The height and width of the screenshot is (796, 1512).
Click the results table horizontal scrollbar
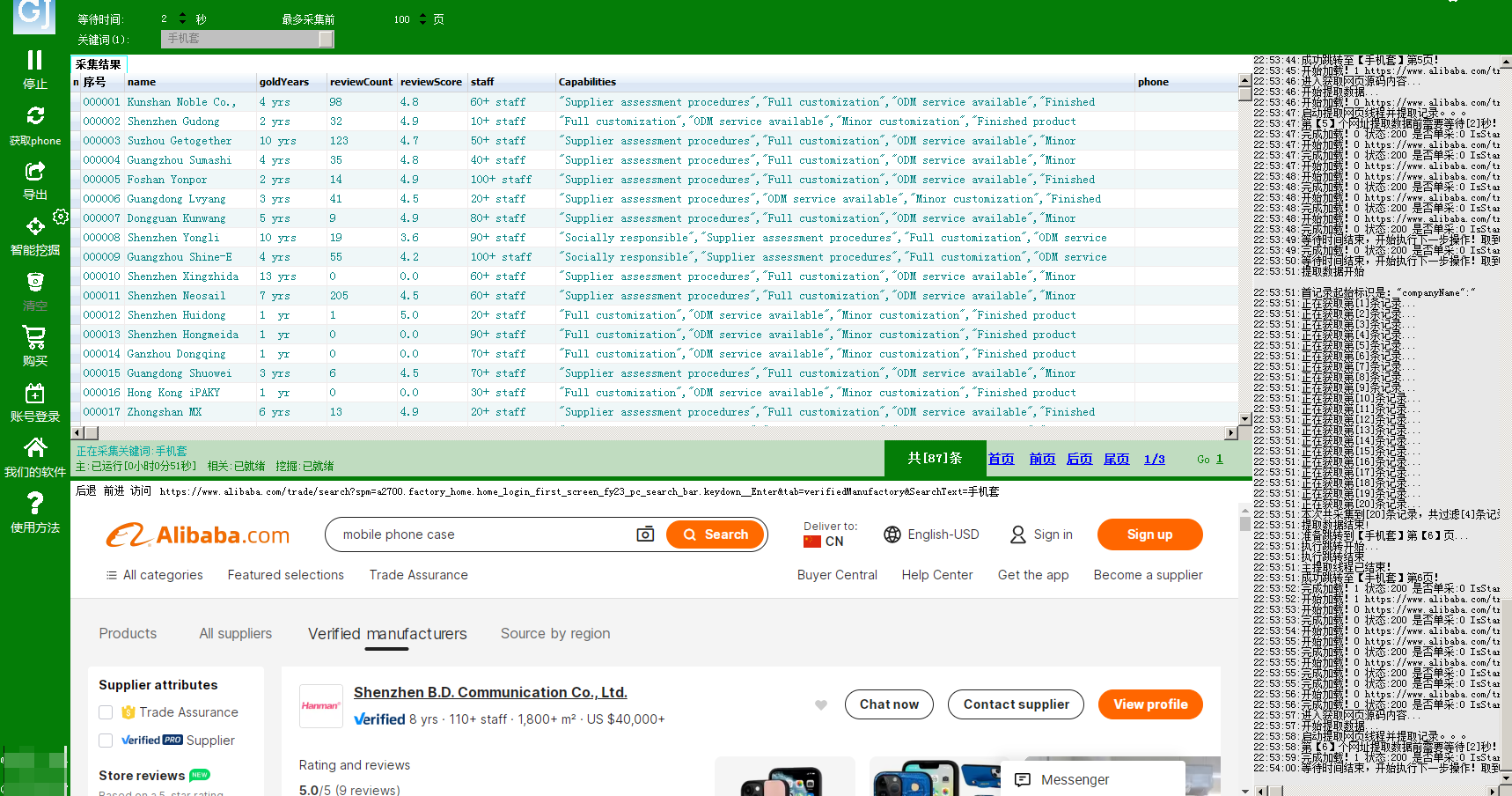[x=654, y=432]
